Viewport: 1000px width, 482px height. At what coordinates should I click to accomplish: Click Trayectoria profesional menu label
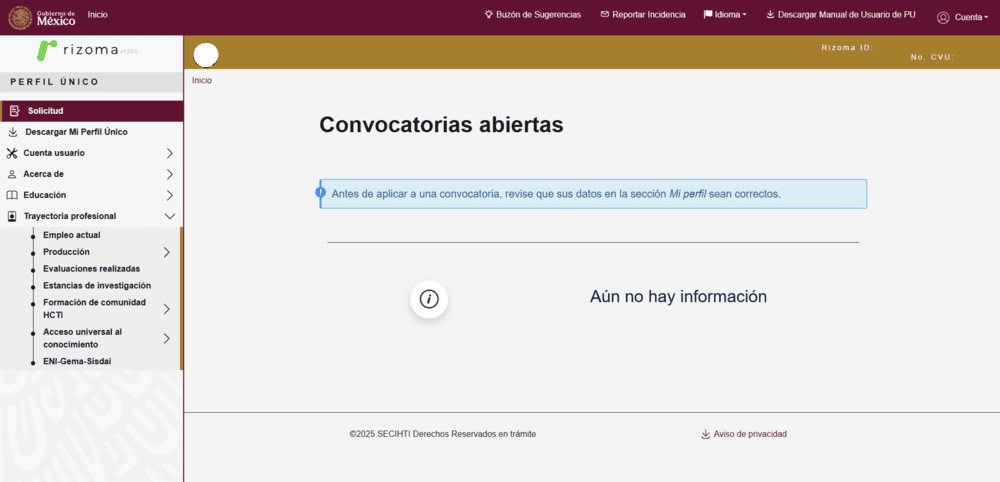[70, 216]
